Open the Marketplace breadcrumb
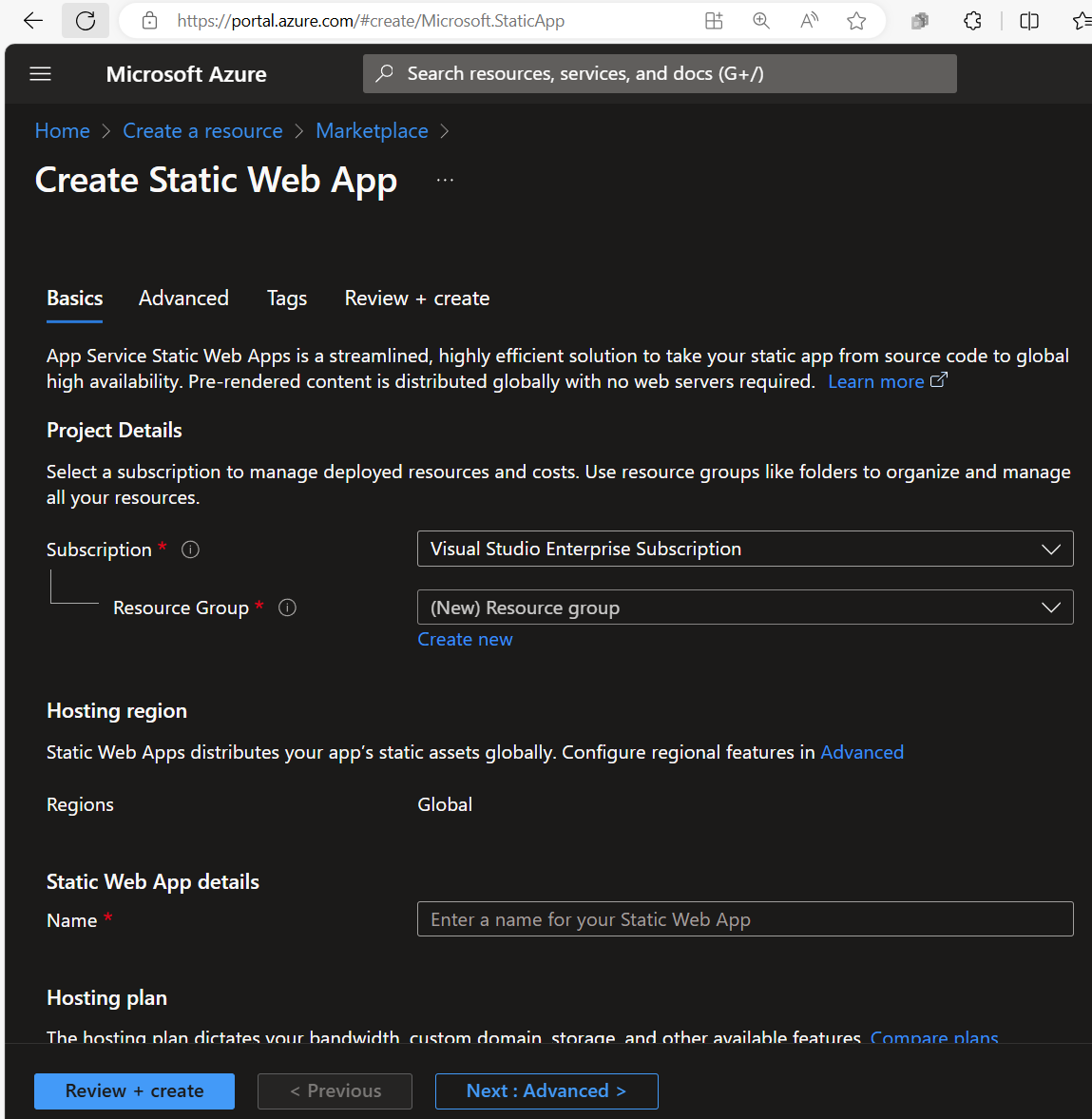 [372, 131]
